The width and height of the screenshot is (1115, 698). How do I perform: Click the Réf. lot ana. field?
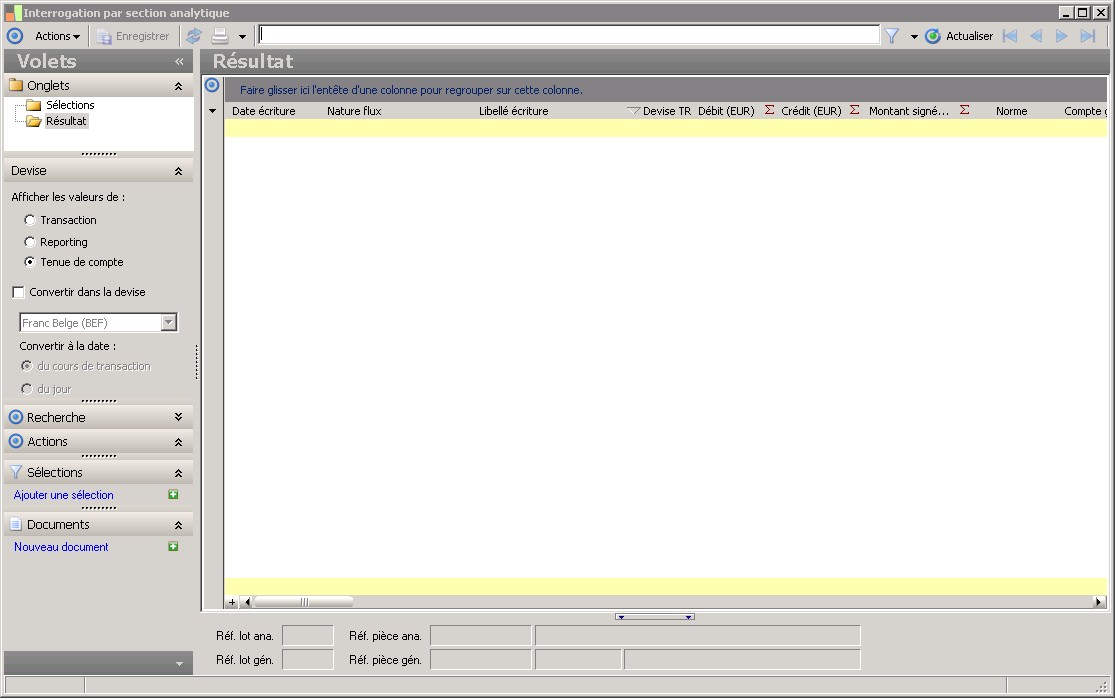[308, 635]
